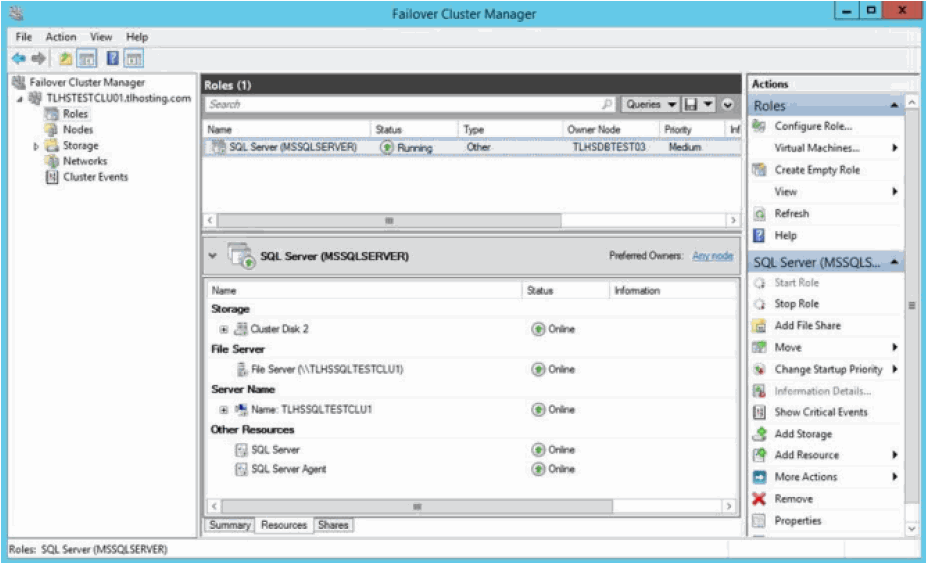The height and width of the screenshot is (563, 927).
Task: Expand the Storage tree node
Action: point(37,146)
